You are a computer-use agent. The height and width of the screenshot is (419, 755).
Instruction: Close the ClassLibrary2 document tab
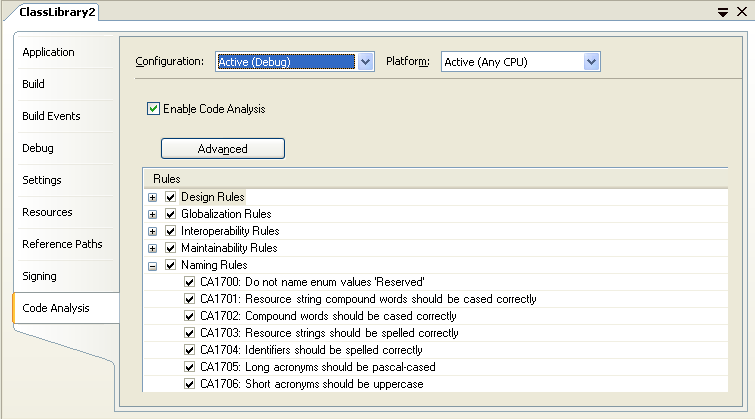pyautogui.click(x=741, y=11)
